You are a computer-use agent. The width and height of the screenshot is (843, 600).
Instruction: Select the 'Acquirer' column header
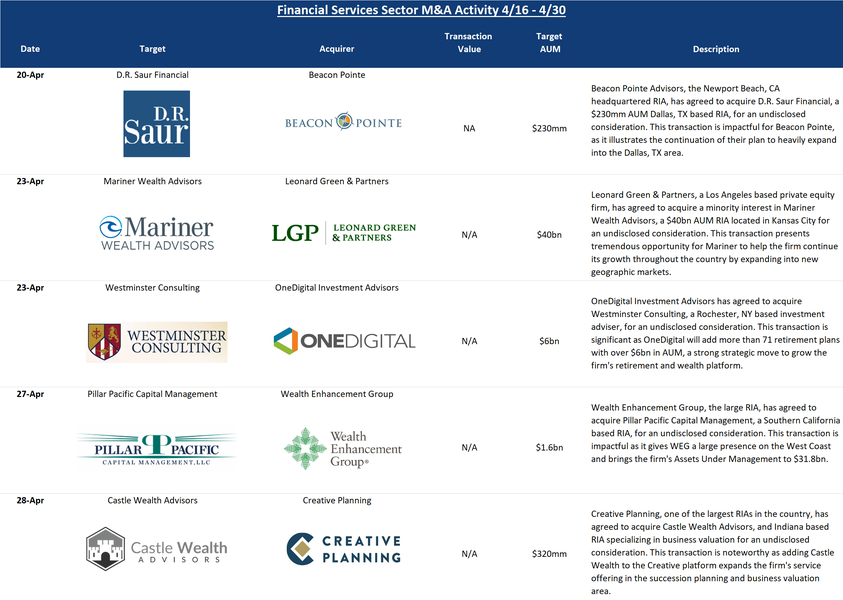point(337,49)
